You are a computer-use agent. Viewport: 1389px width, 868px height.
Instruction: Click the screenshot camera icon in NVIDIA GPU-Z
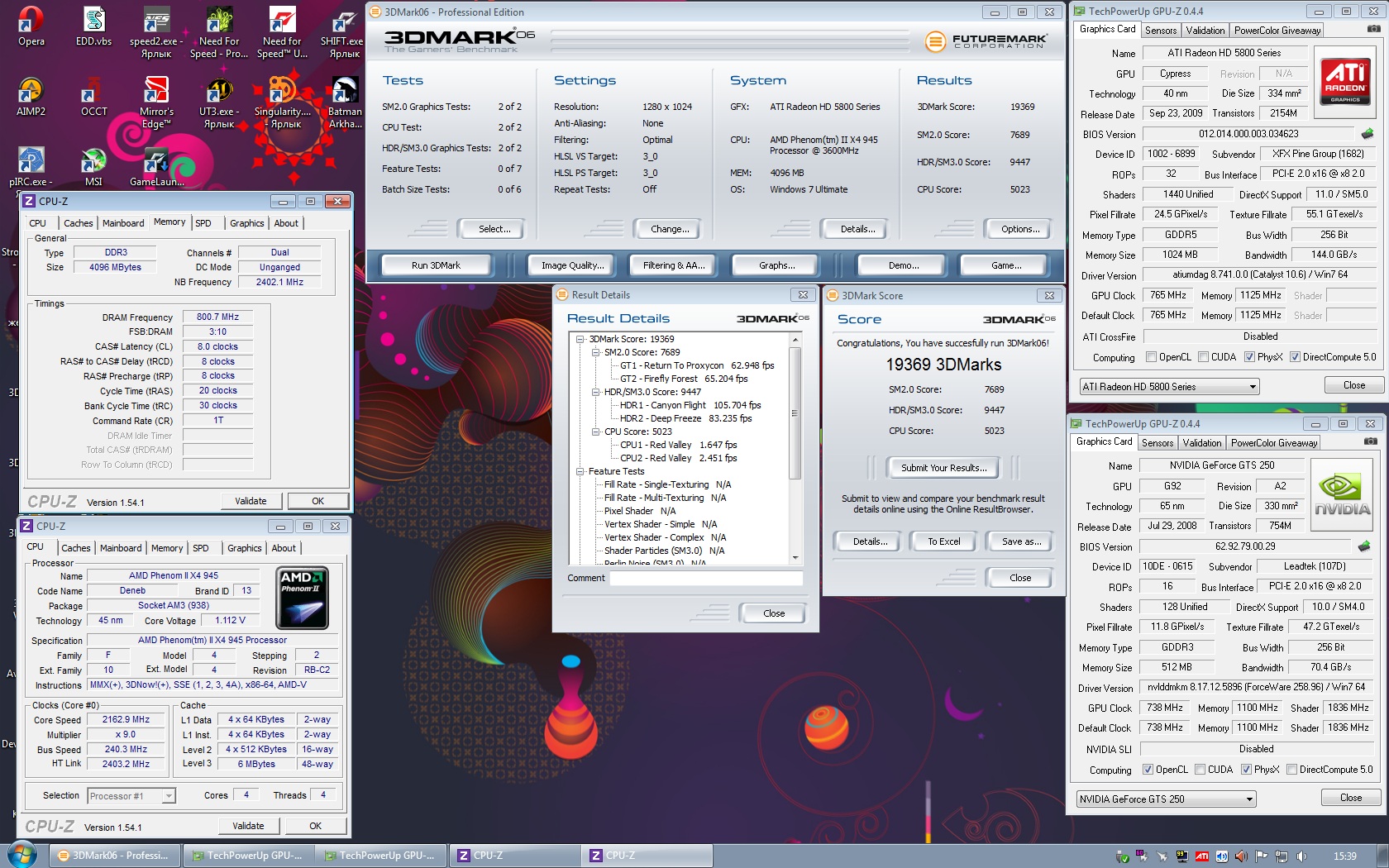click(1371, 441)
